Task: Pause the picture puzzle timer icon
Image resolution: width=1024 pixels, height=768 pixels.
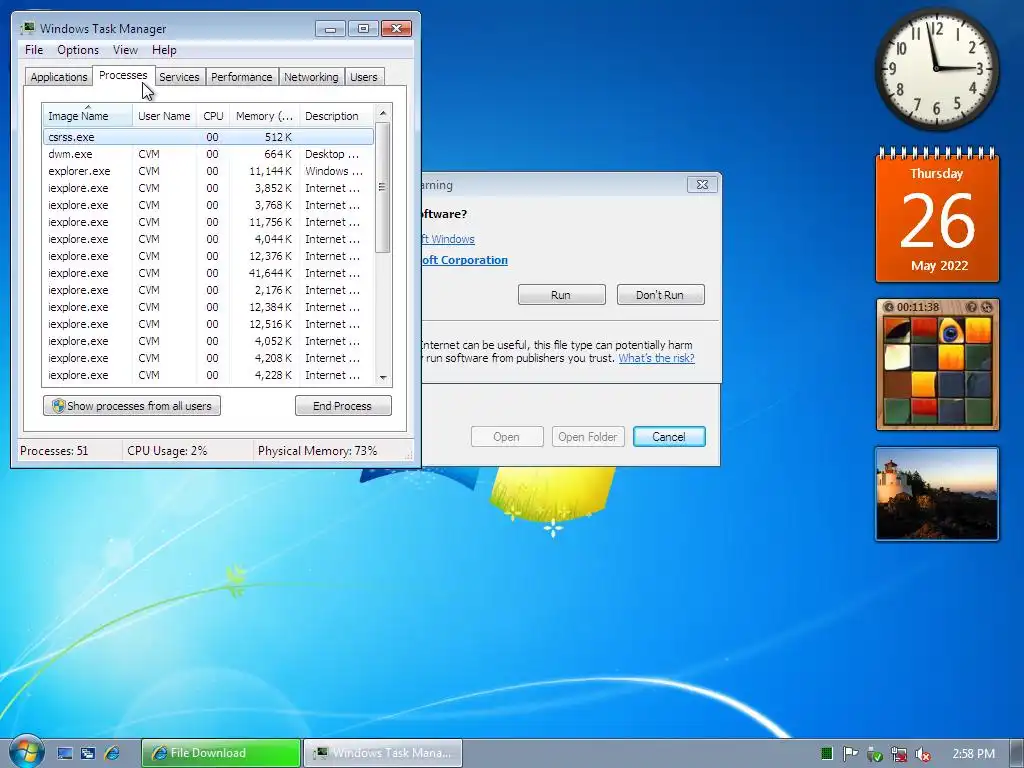Action: (x=888, y=307)
